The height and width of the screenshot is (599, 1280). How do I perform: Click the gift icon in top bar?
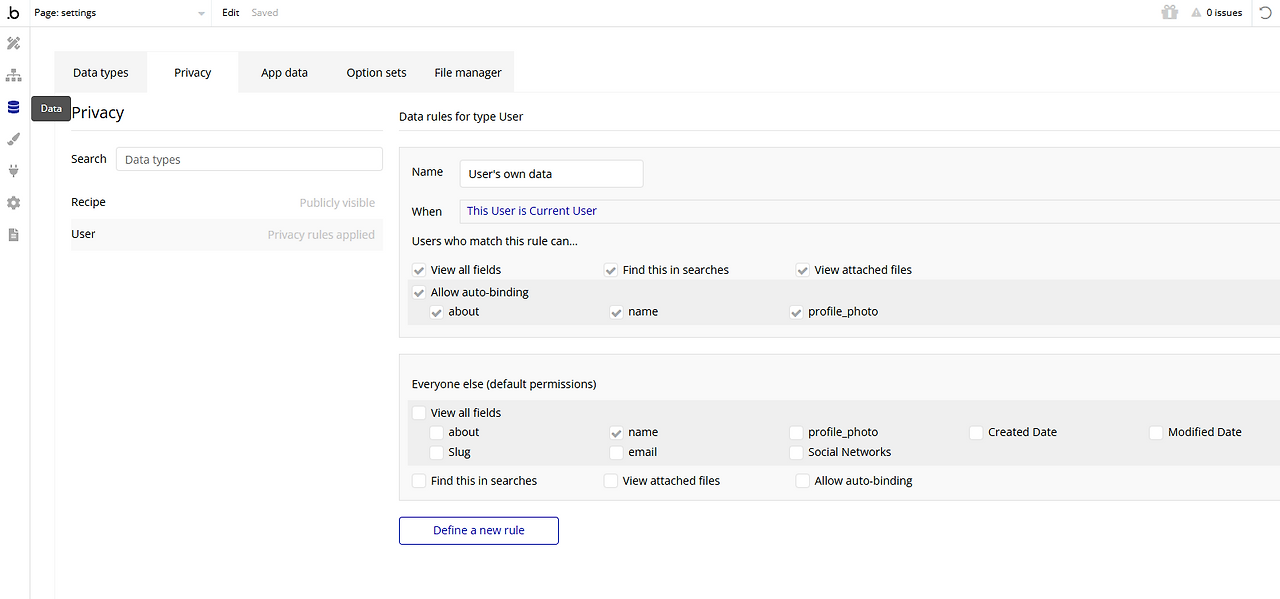point(1169,13)
